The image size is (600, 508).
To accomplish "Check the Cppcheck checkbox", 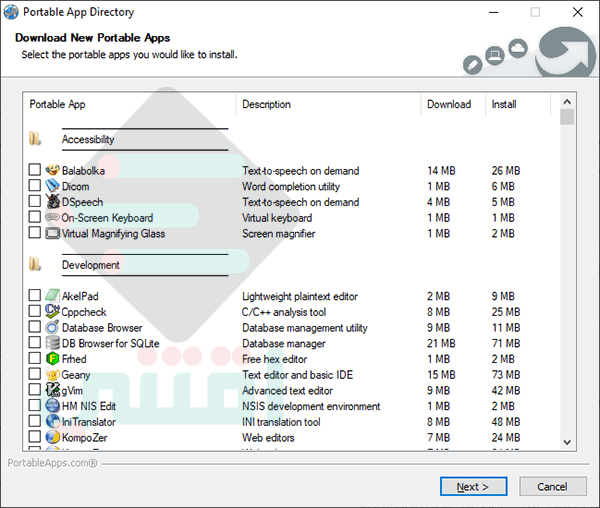I will 35,310.
